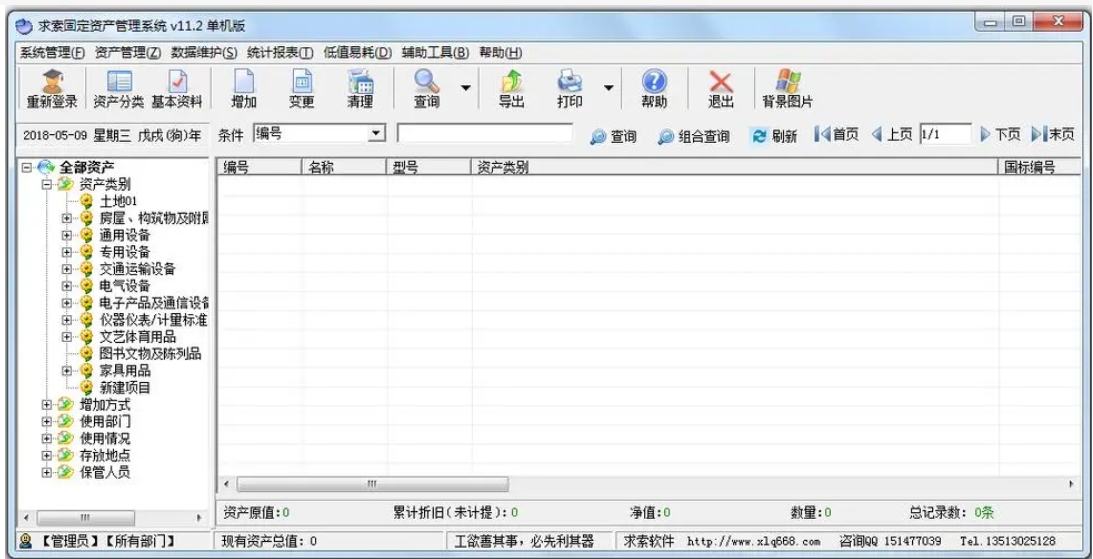1093x559 pixels.
Task: Click 组合查询 combined query button
Action: 694,137
